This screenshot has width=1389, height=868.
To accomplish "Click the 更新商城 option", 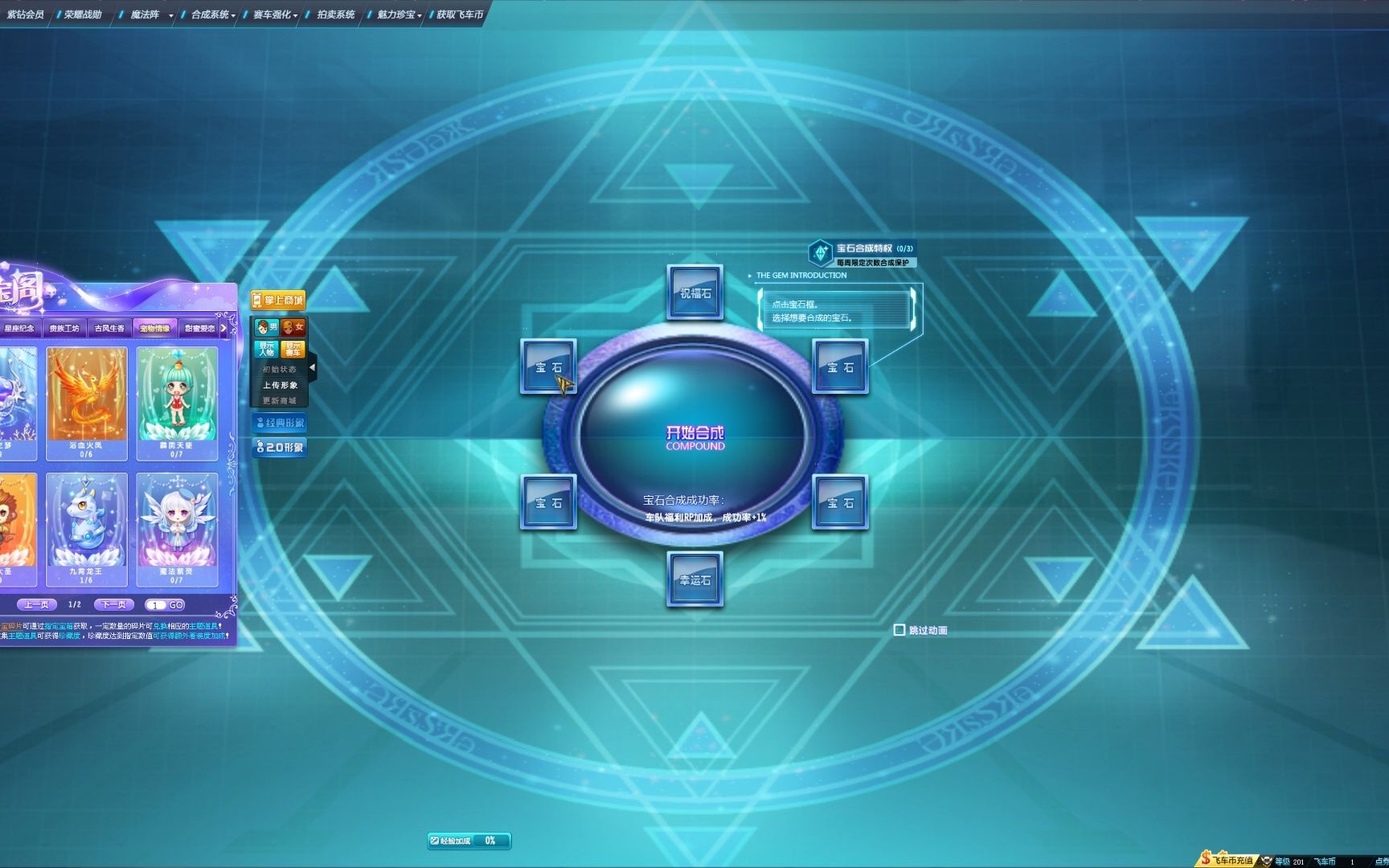I will 280,400.
